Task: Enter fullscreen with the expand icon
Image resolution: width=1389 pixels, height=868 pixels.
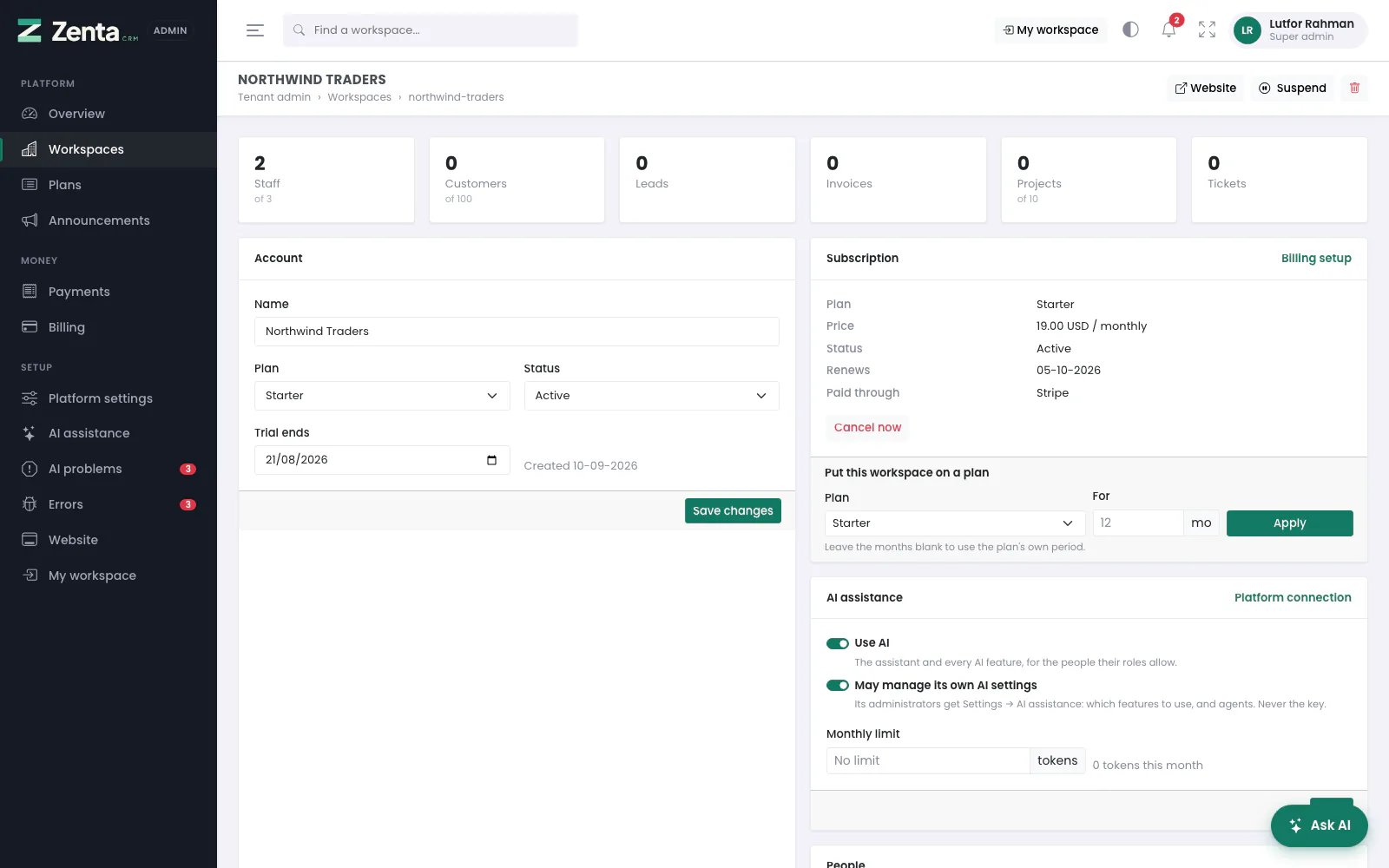Action: (x=1207, y=30)
